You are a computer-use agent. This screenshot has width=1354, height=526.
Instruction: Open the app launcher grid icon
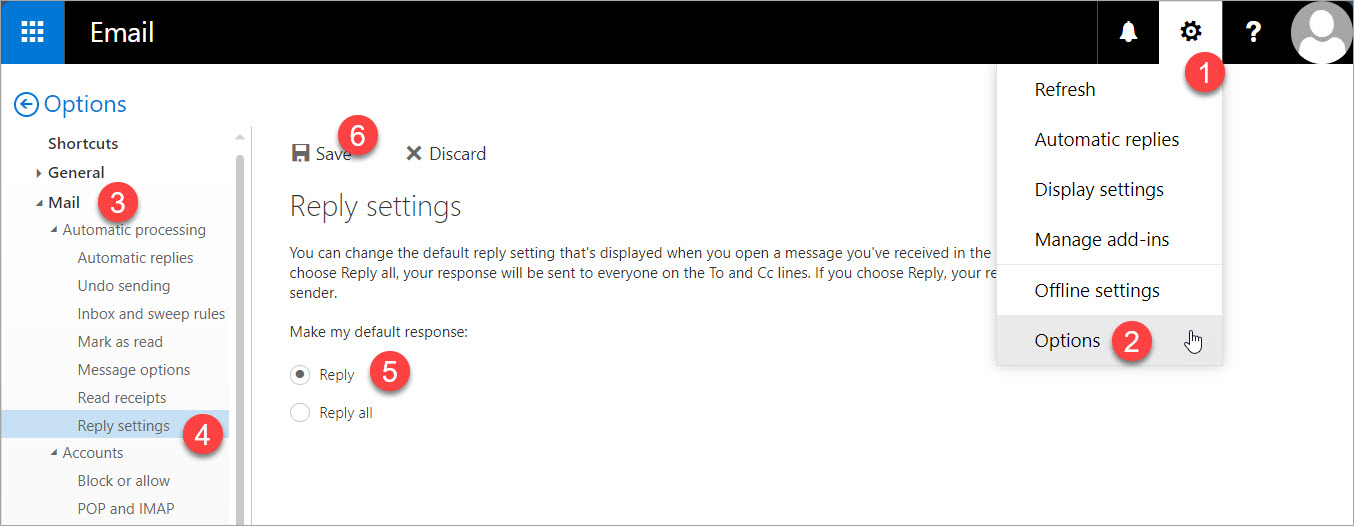click(32, 33)
